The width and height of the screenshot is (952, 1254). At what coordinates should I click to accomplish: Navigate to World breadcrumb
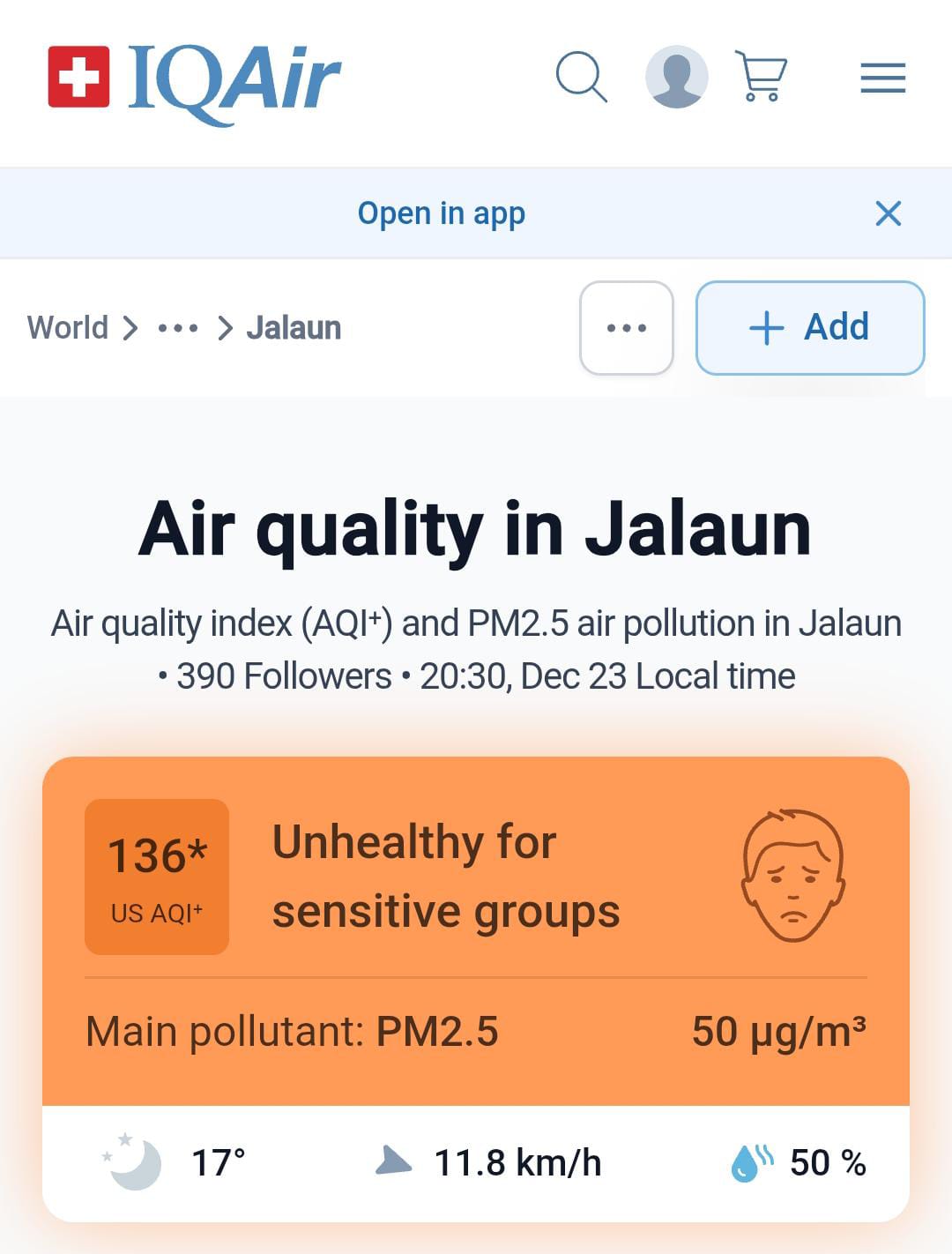pyautogui.click(x=68, y=327)
